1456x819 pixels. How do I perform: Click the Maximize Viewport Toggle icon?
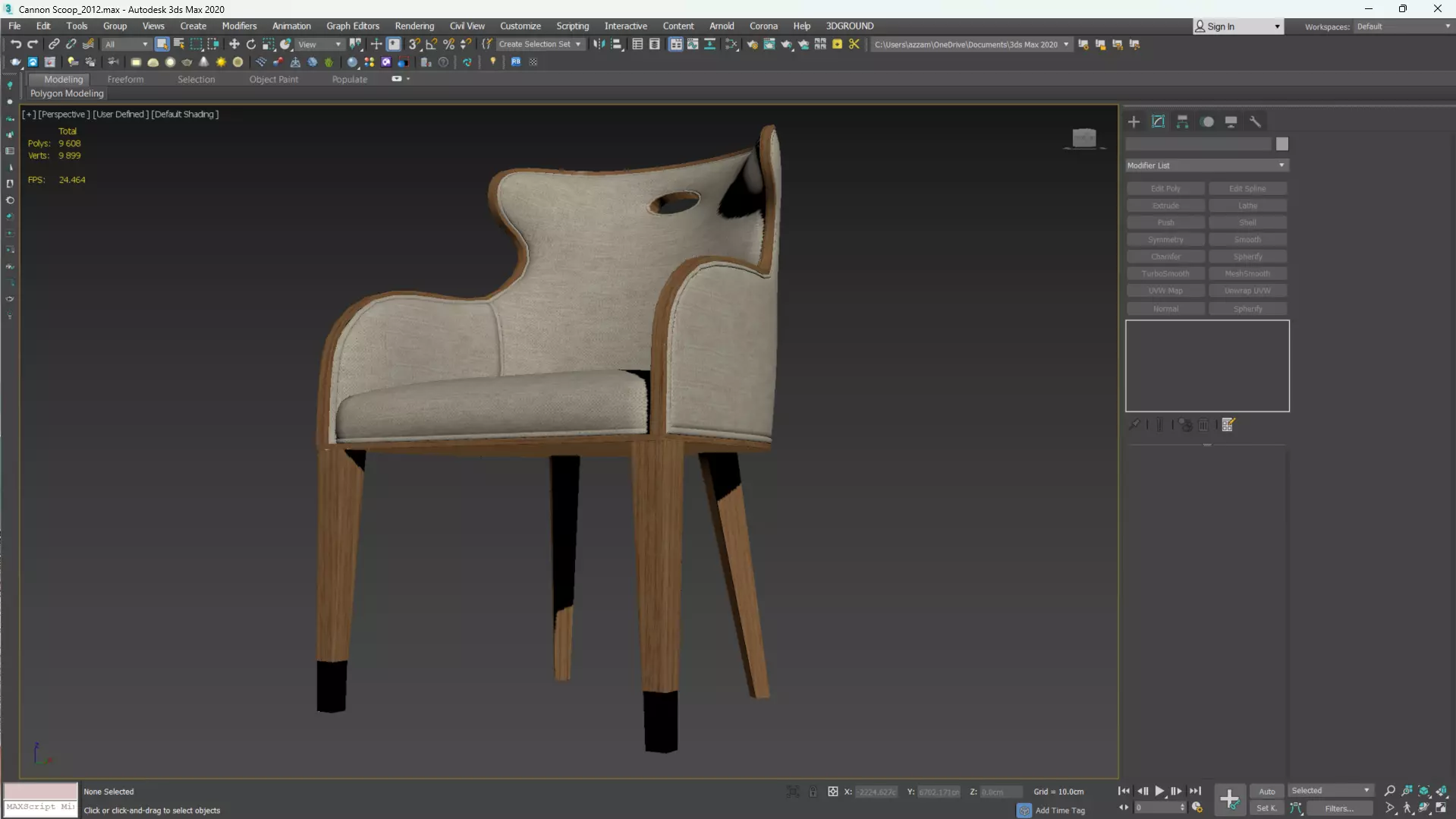pyautogui.click(x=1441, y=808)
